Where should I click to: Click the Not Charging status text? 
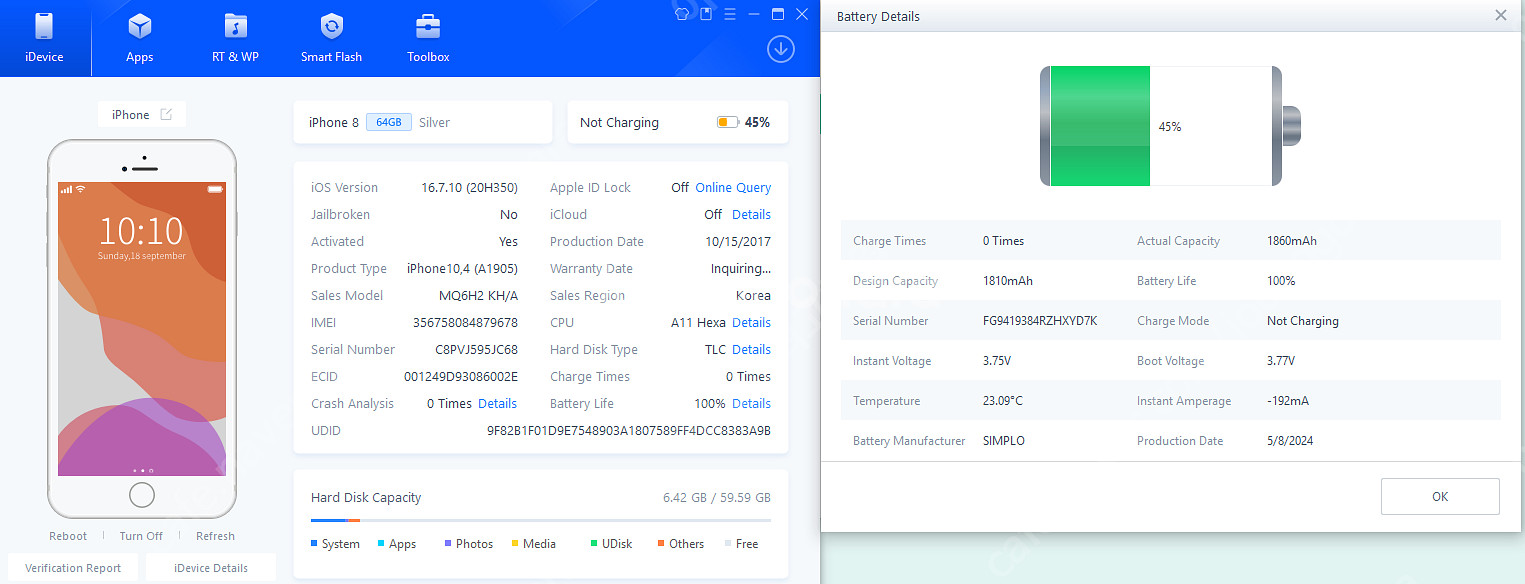pos(619,122)
